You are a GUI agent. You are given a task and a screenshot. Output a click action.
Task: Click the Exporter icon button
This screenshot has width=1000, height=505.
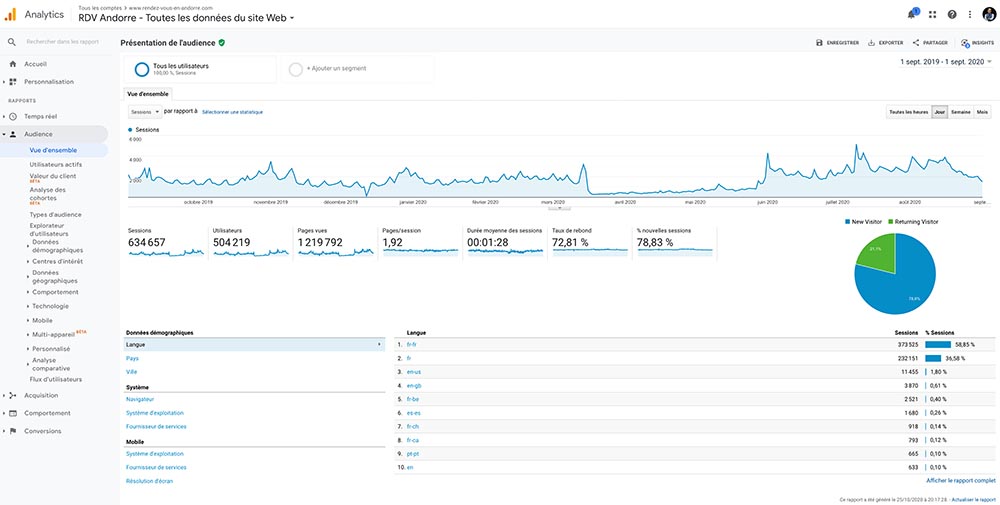pos(872,43)
